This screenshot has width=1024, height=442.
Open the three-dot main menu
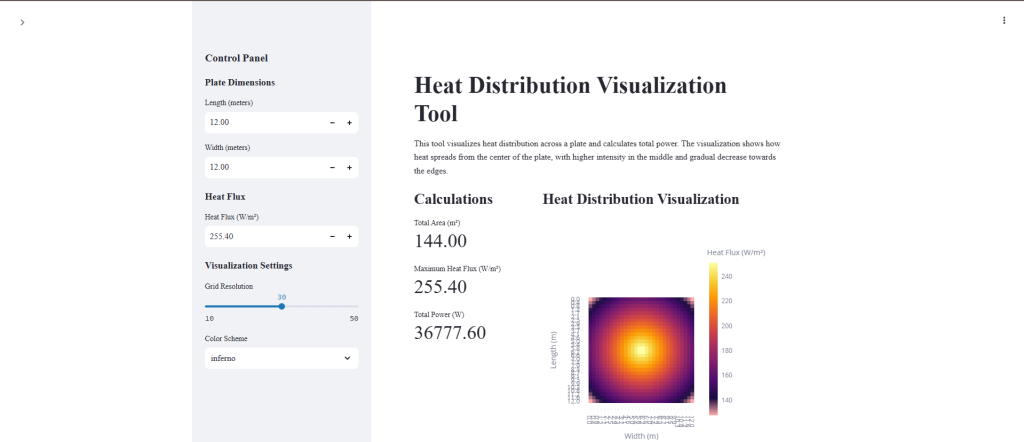tap(1003, 20)
